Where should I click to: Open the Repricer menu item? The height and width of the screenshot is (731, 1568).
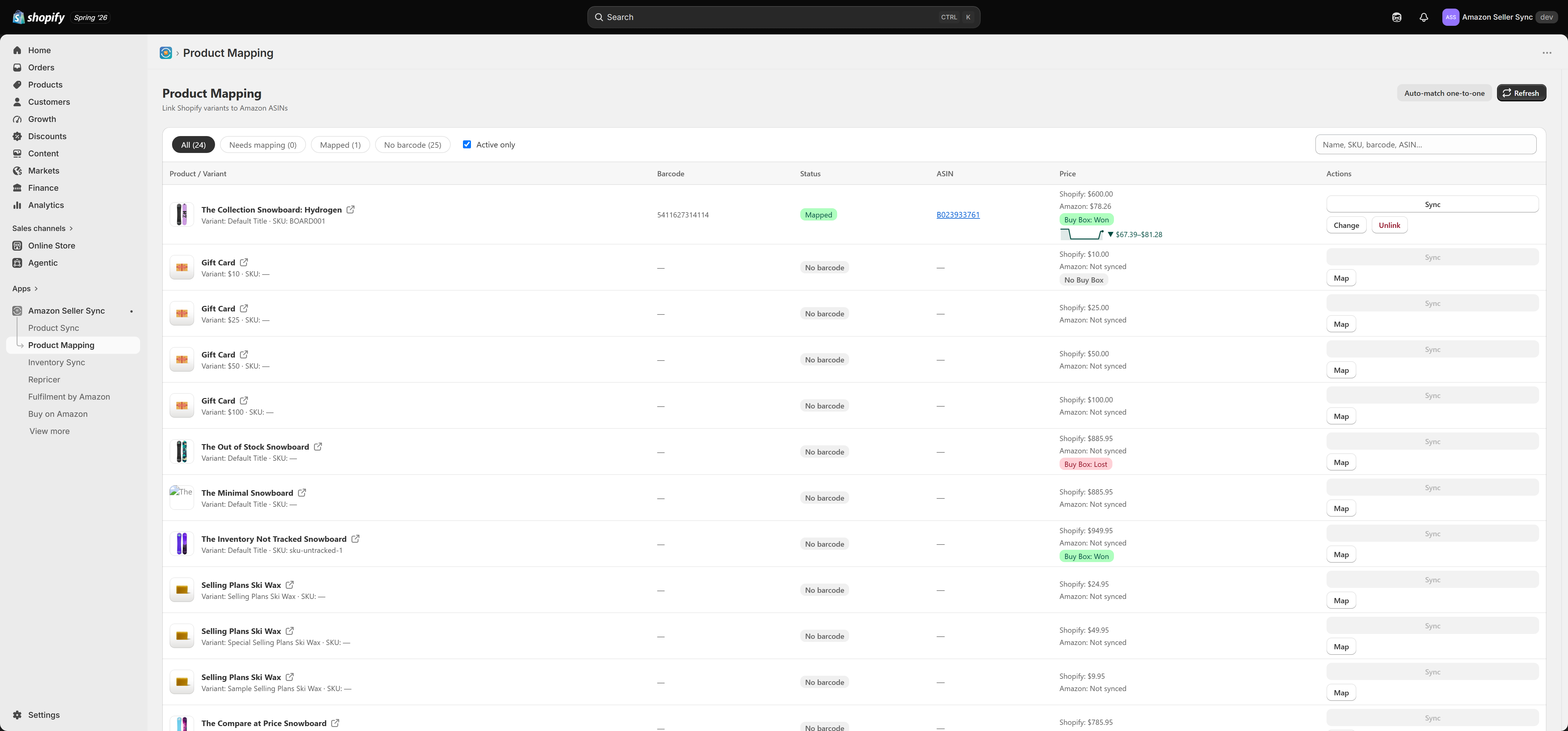click(44, 380)
